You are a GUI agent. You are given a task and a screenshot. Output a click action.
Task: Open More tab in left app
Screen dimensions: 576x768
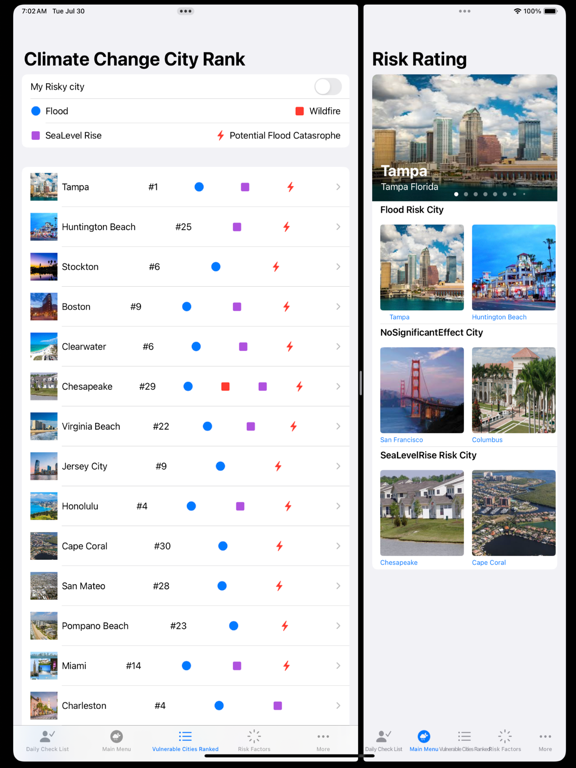point(323,741)
